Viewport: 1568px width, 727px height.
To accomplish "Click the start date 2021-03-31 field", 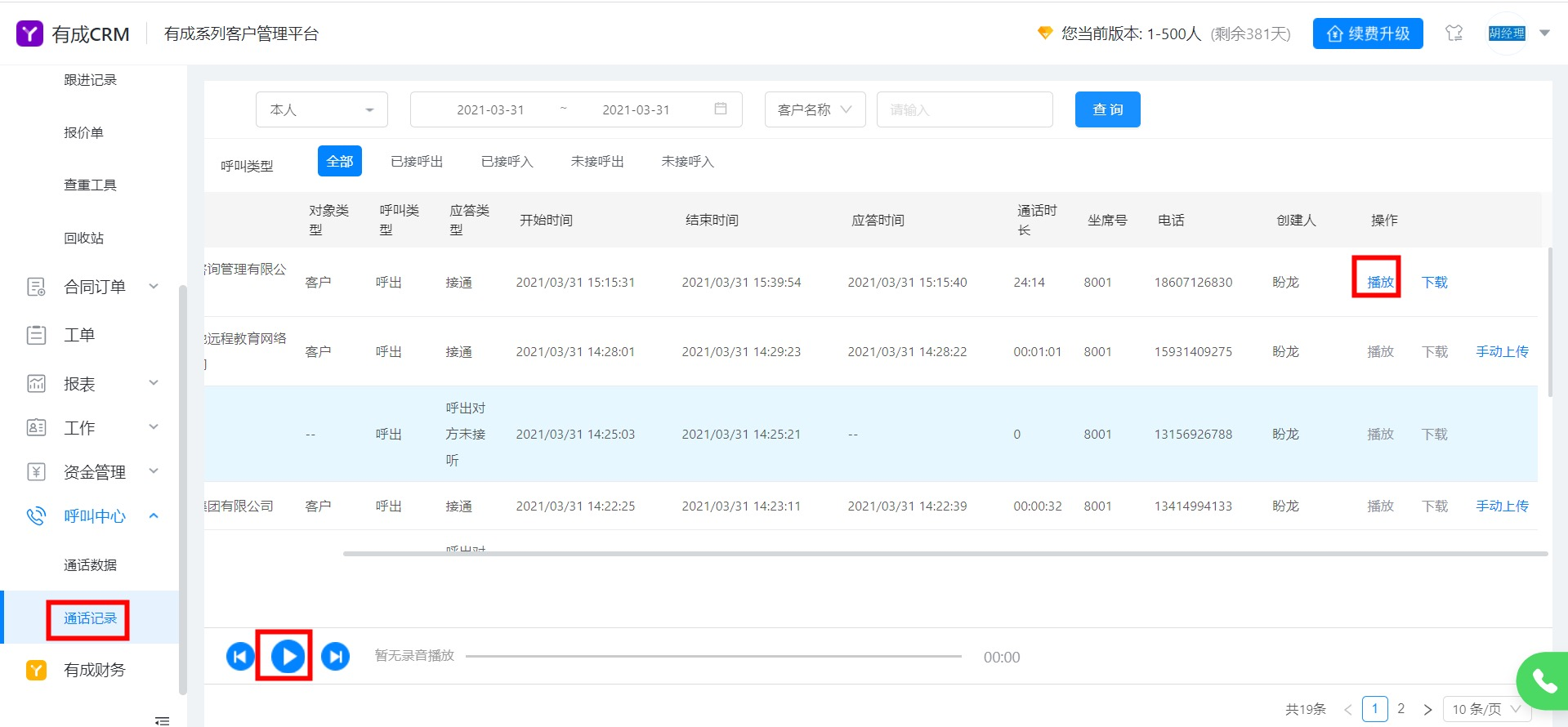I will pos(490,109).
